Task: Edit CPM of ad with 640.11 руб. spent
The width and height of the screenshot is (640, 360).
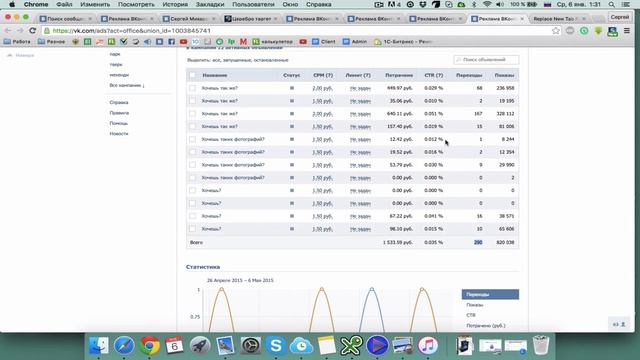Action: coord(322,114)
